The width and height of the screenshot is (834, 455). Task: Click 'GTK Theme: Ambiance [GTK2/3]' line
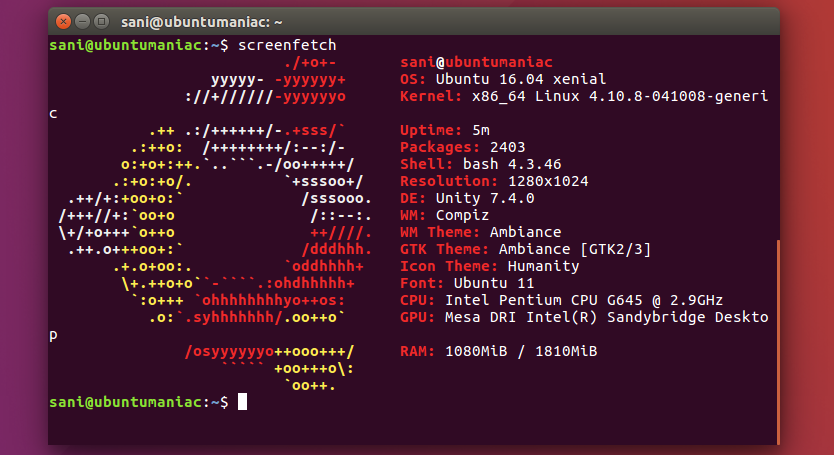(526, 250)
